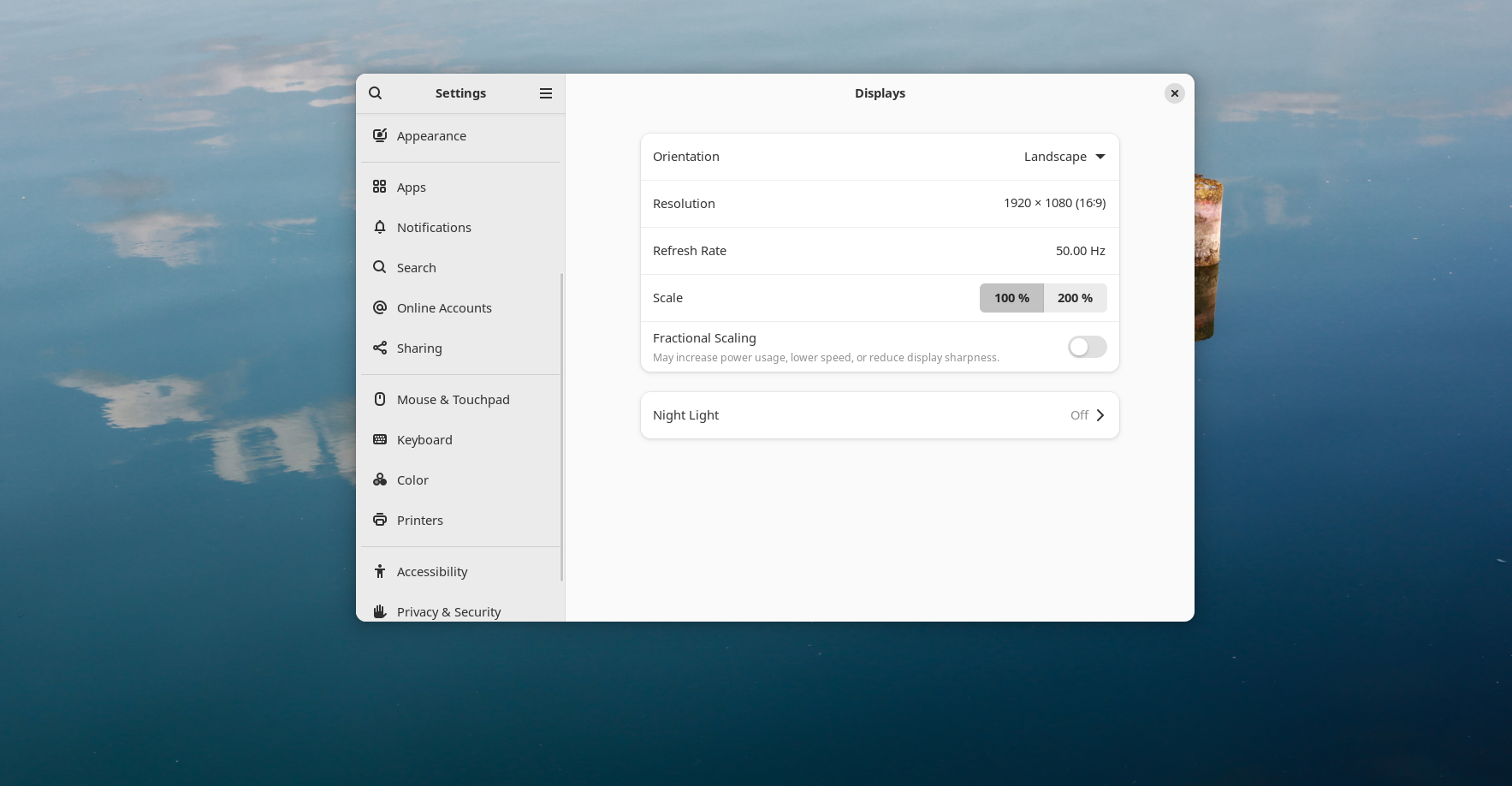Expand Night Light settings with the chevron
1512x786 pixels.
click(1100, 415)
